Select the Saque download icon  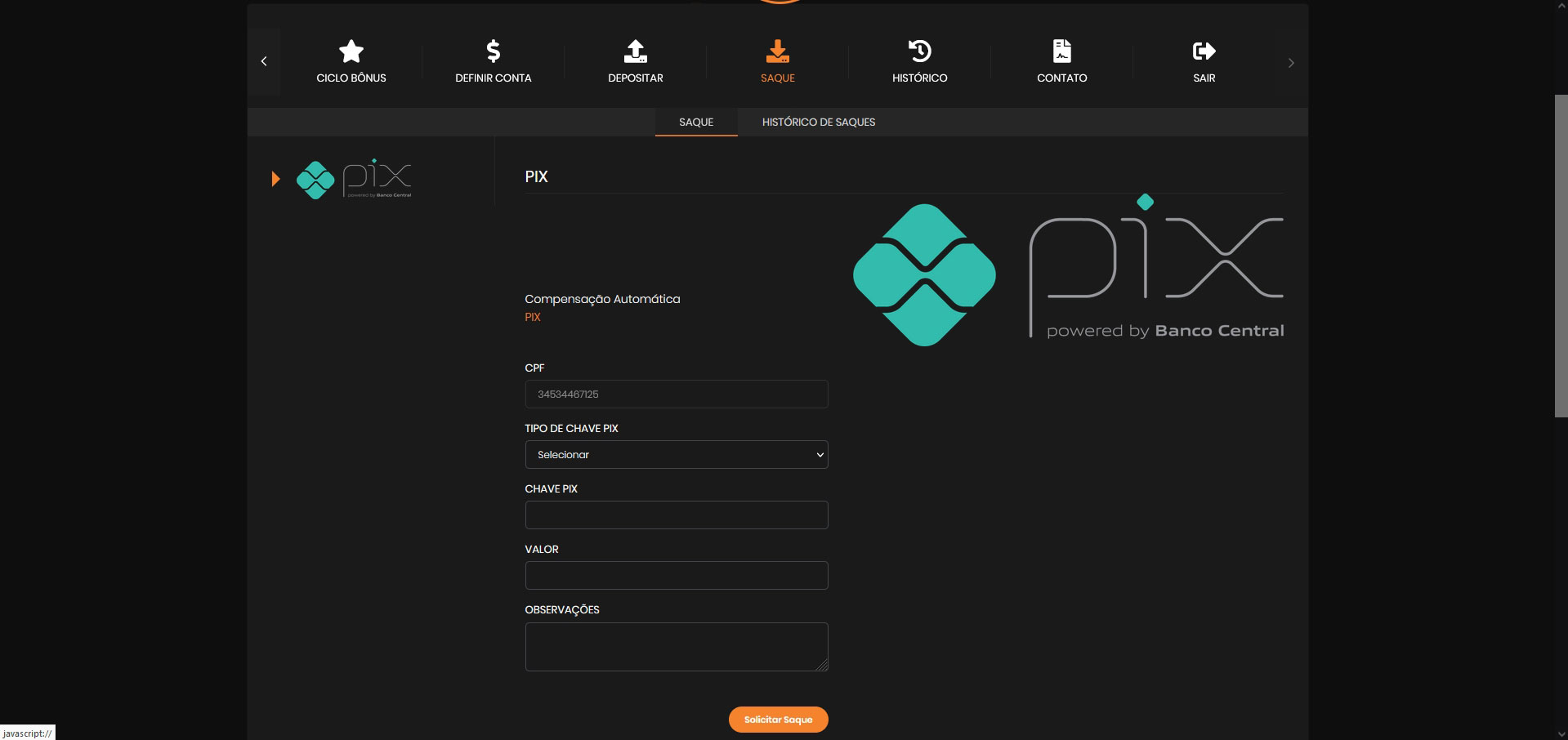coord(777,51)
